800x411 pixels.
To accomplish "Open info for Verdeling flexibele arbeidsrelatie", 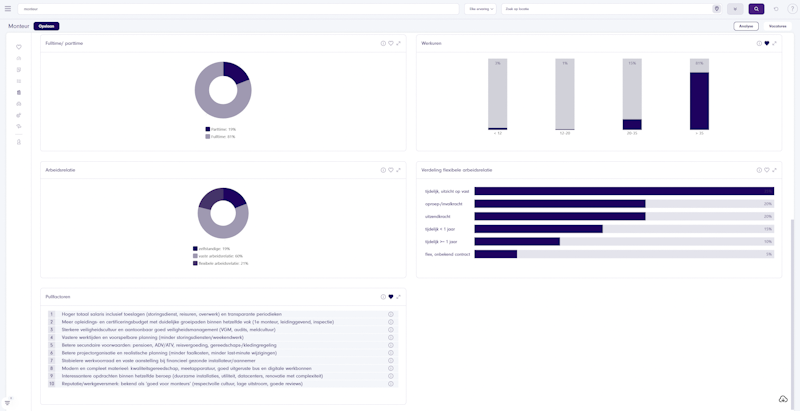I will 759,170.
